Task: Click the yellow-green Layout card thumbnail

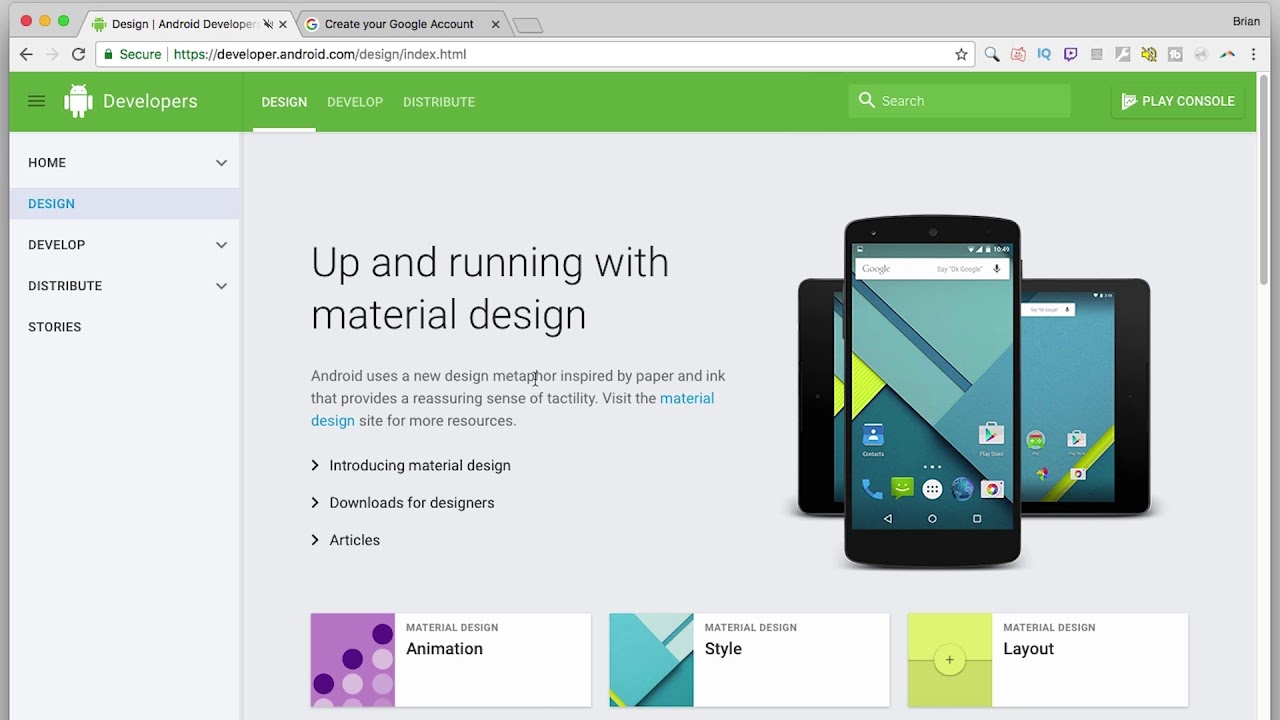Action: pyautogui.click(x=949, y=660)
